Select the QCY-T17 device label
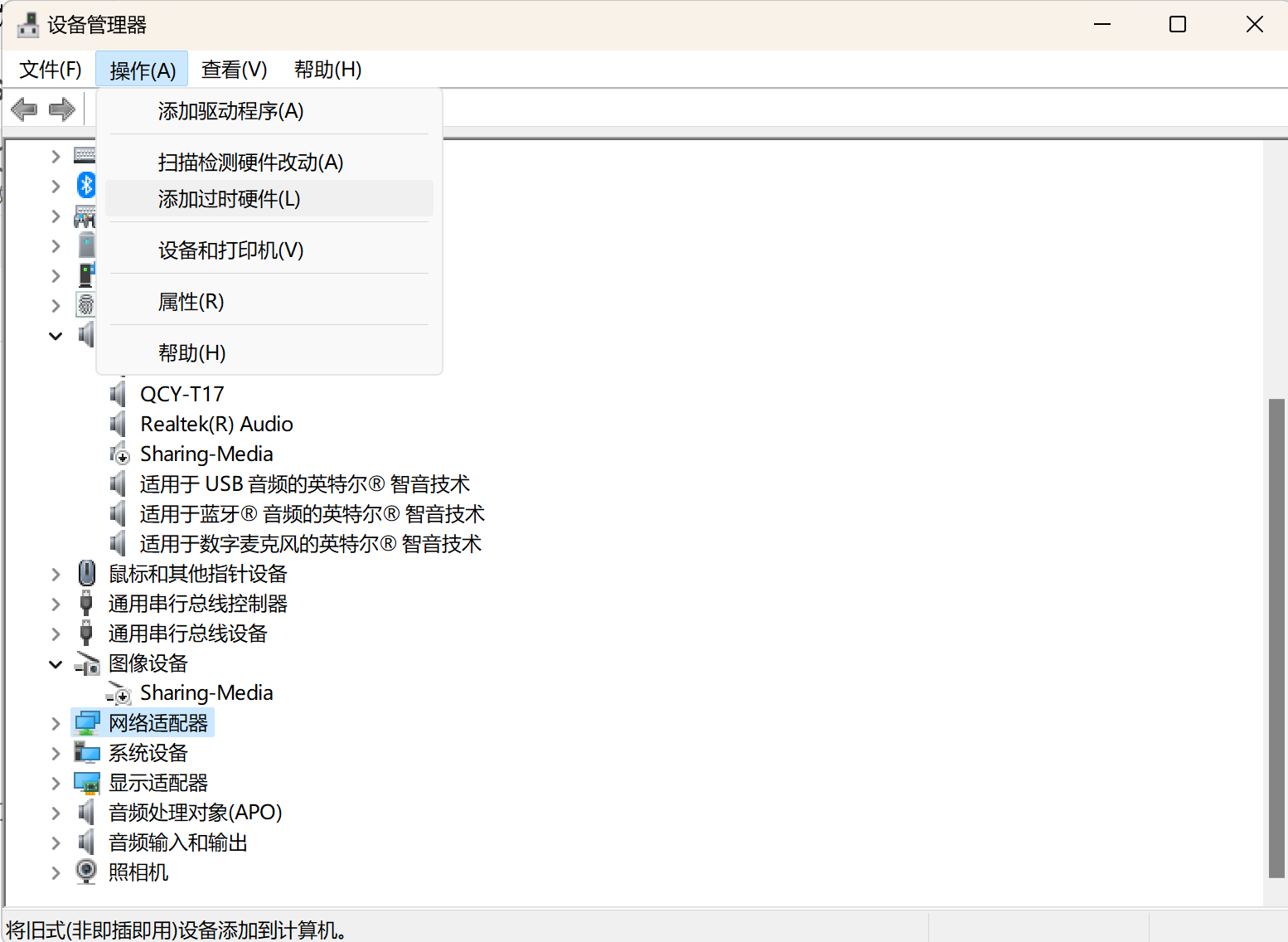Viewport: 1288px width, 942px height. [x=182, y=394]
